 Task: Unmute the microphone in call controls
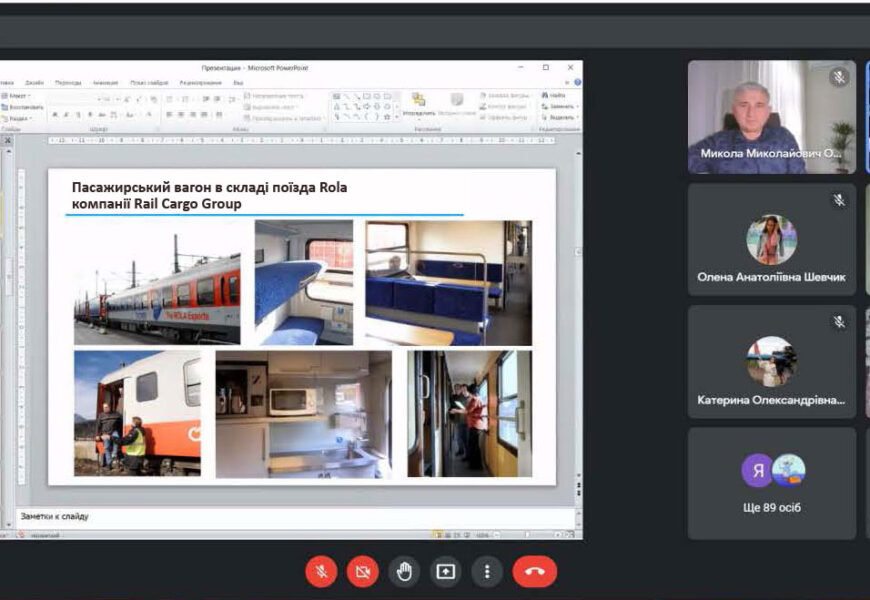coord(321,571)
